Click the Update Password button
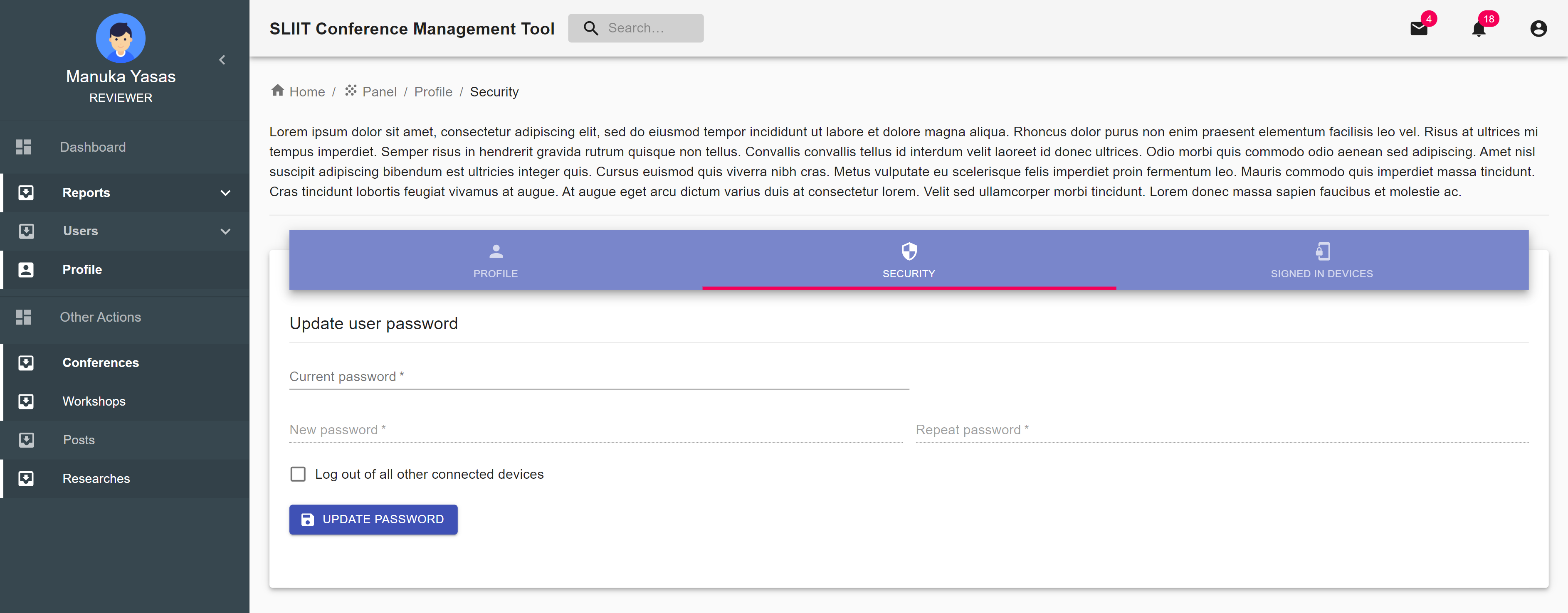 click(373, 519)
